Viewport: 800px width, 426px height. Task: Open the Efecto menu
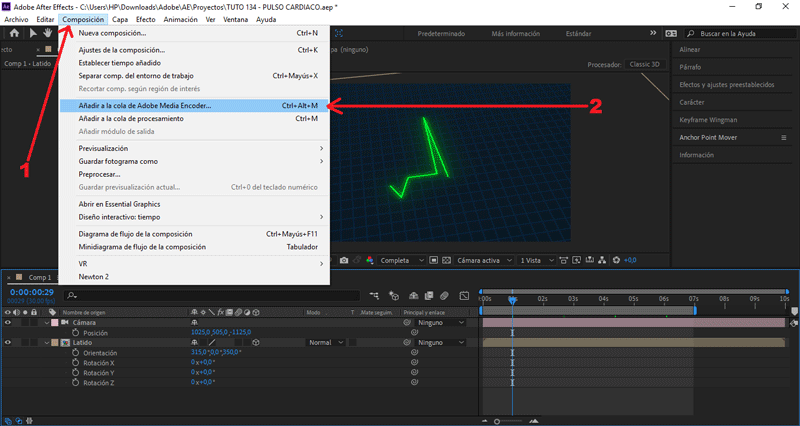145,19
